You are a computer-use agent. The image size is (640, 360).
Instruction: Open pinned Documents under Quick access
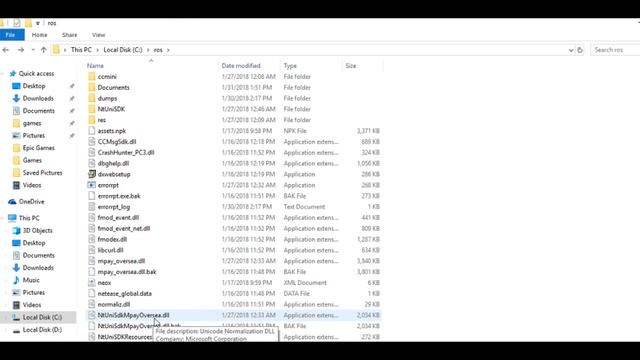(x=38, y=111)
